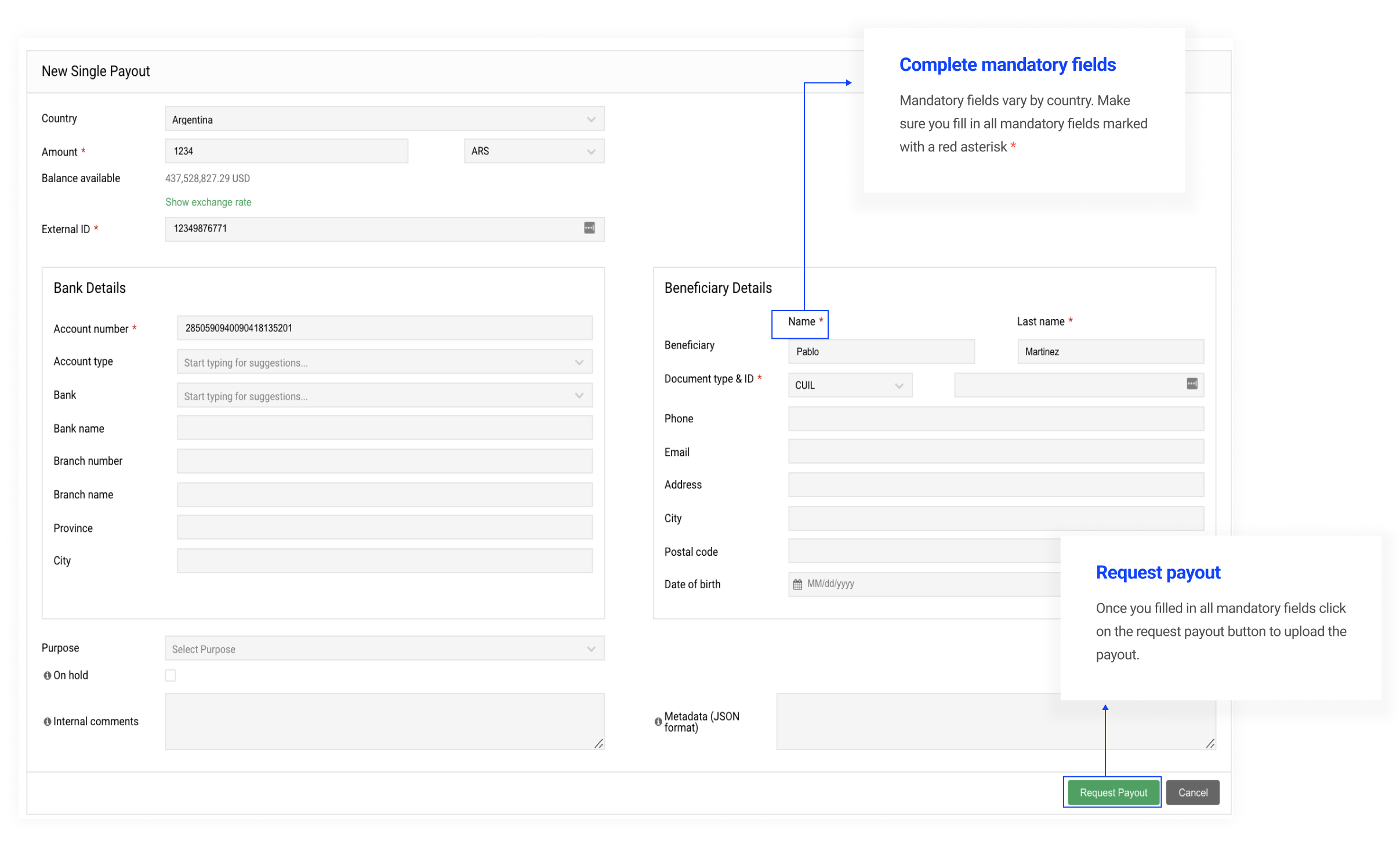Click the Cancel button
1400x847 pixels.
pos(1192,792)
